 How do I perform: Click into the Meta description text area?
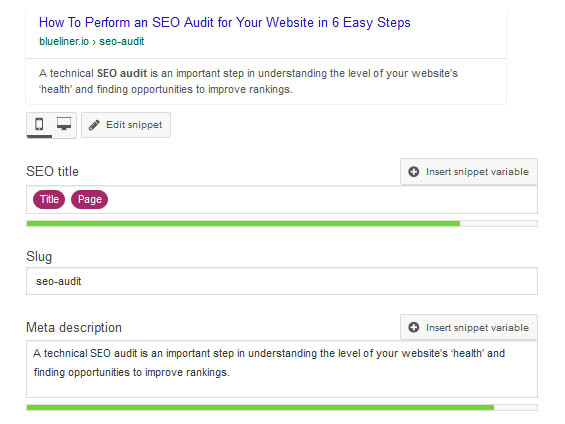pos(282,369)
